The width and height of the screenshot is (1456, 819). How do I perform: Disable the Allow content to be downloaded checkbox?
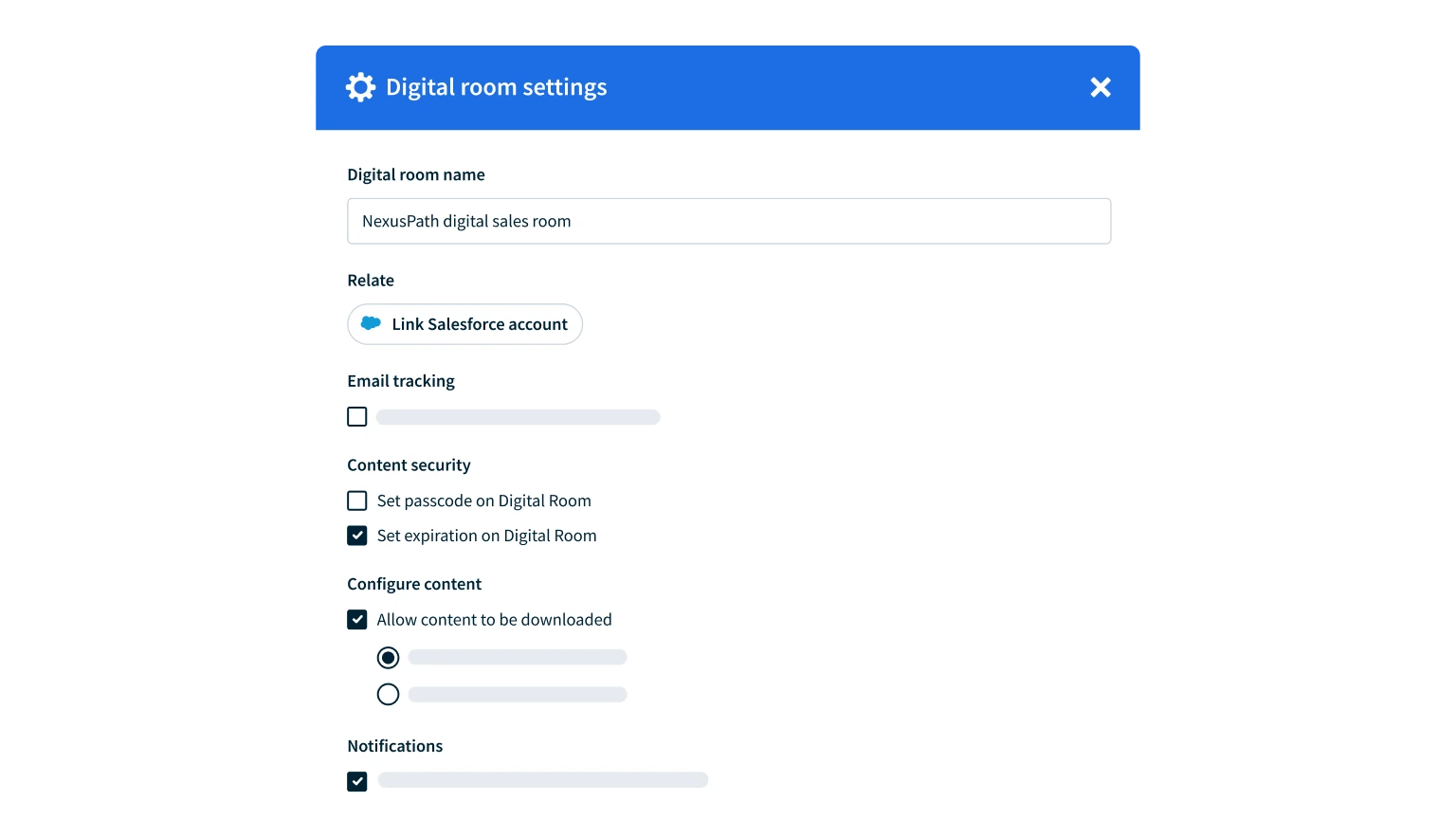pyautogui.click(x=357, y=620)
